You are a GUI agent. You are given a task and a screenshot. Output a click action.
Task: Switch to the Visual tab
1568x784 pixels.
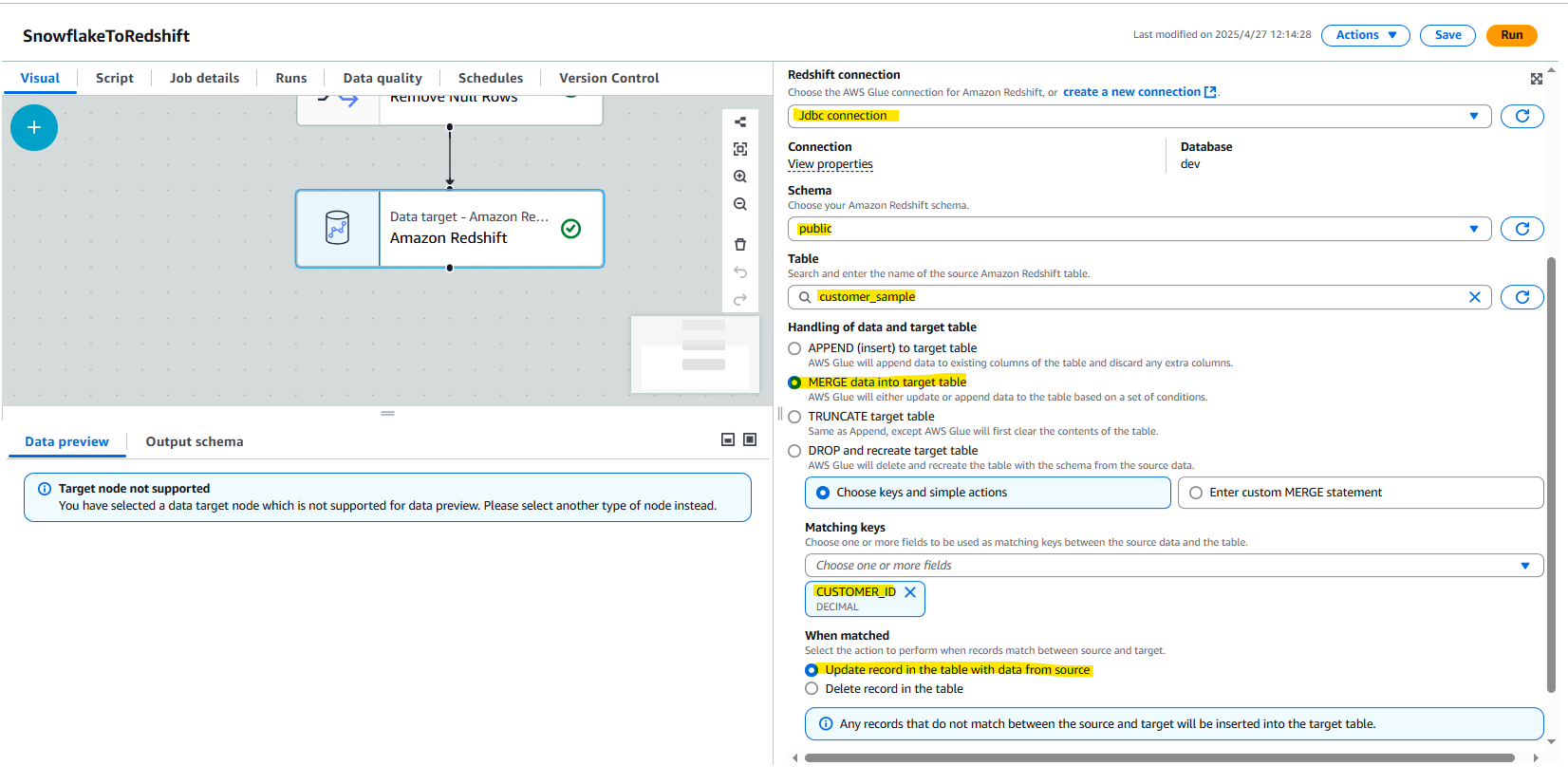(x=40, y=78)
